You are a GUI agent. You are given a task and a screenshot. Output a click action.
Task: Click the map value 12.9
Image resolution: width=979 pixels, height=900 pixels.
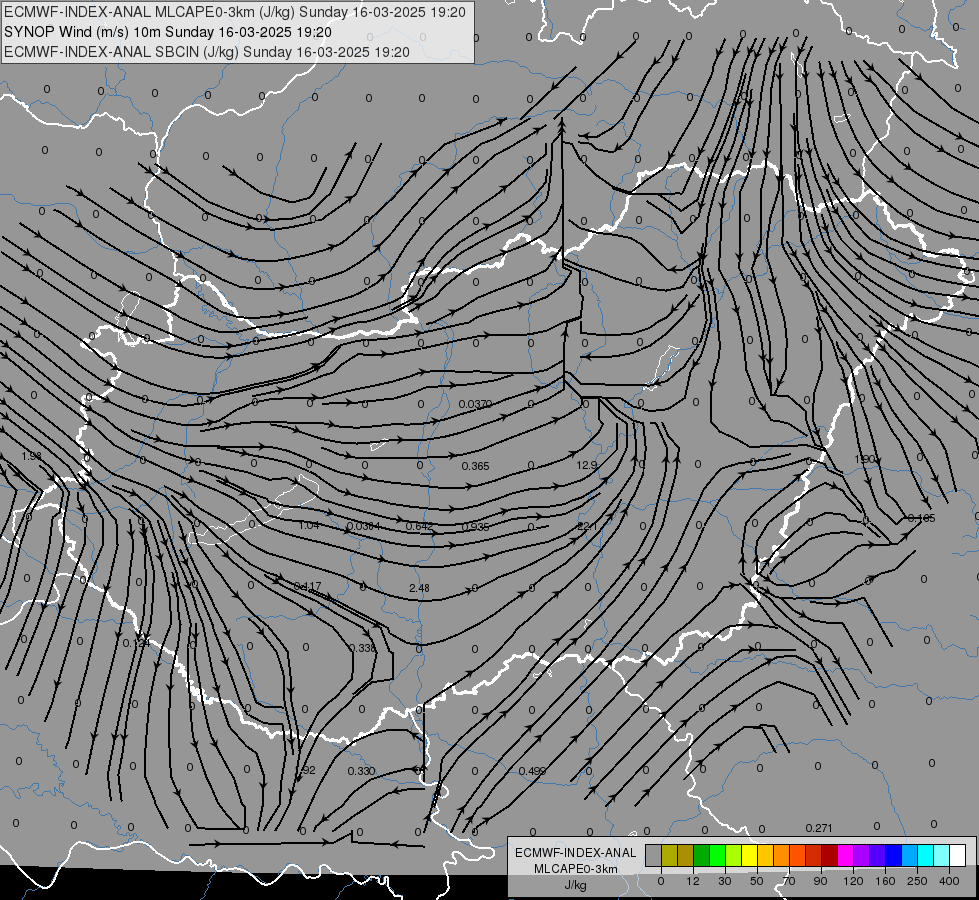click(586, 465)
